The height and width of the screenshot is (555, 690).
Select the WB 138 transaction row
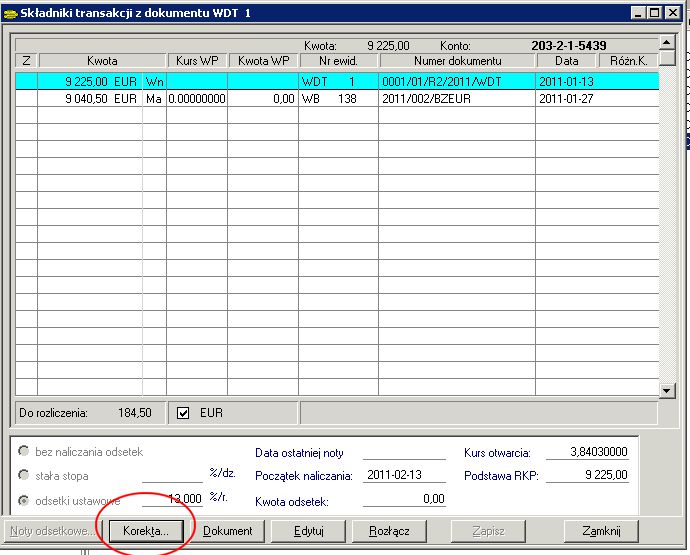click(x=337, y=99)
